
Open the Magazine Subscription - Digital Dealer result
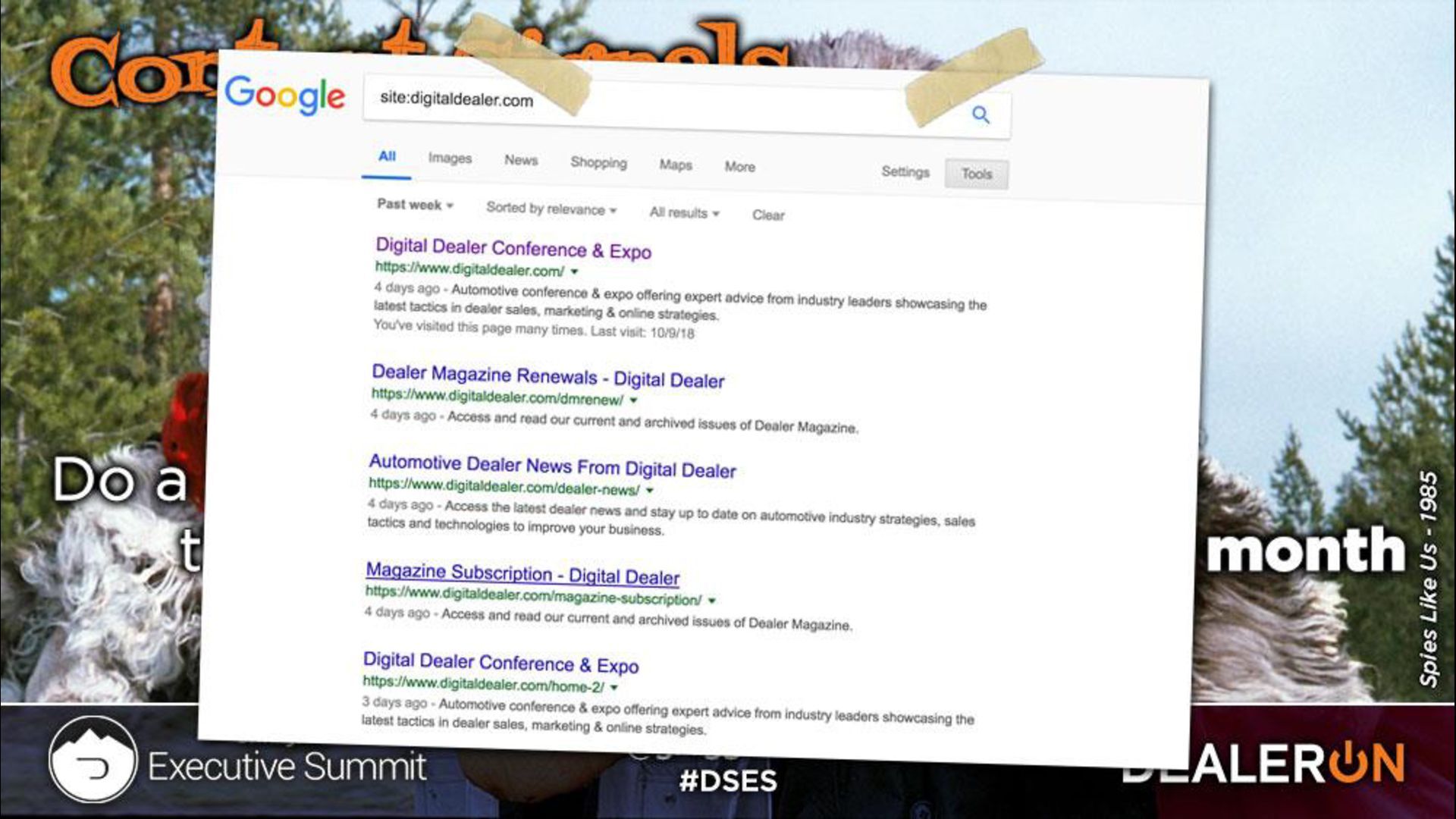(x=522, y=573)
